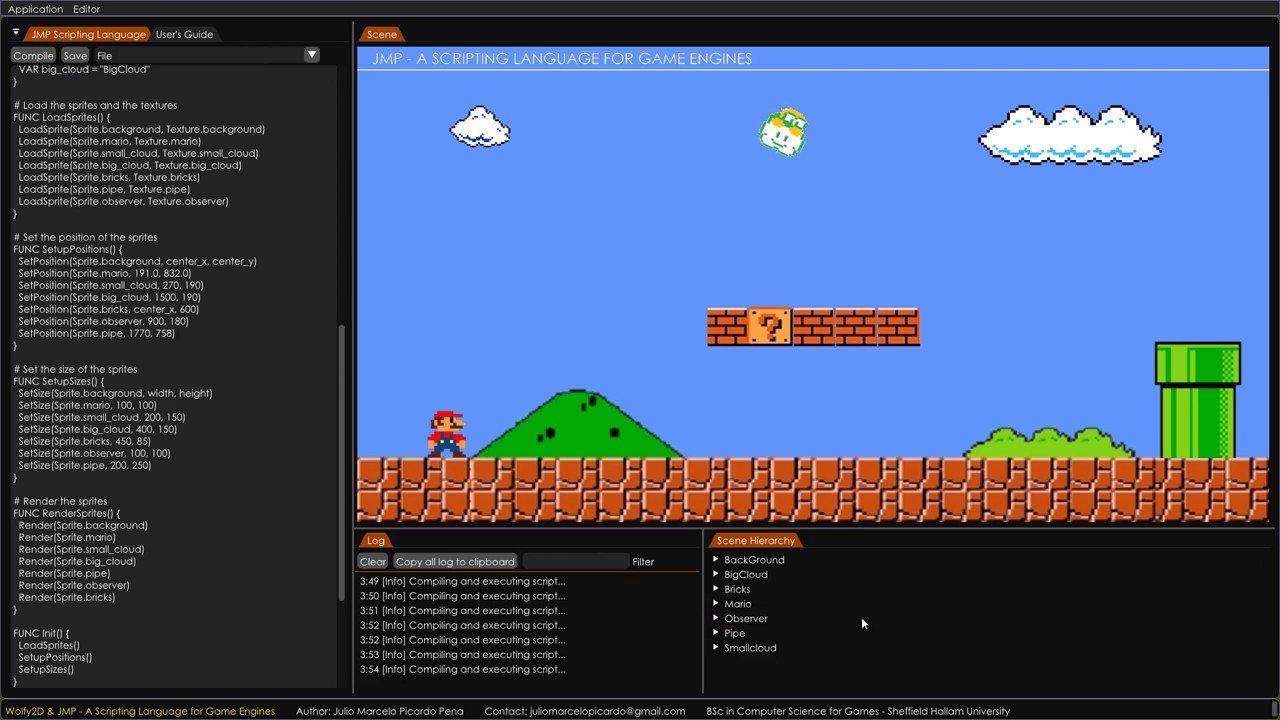The image size is (1280, 720).
Task: Select the BackGround hierarchy item
Action: pos(754,560)
